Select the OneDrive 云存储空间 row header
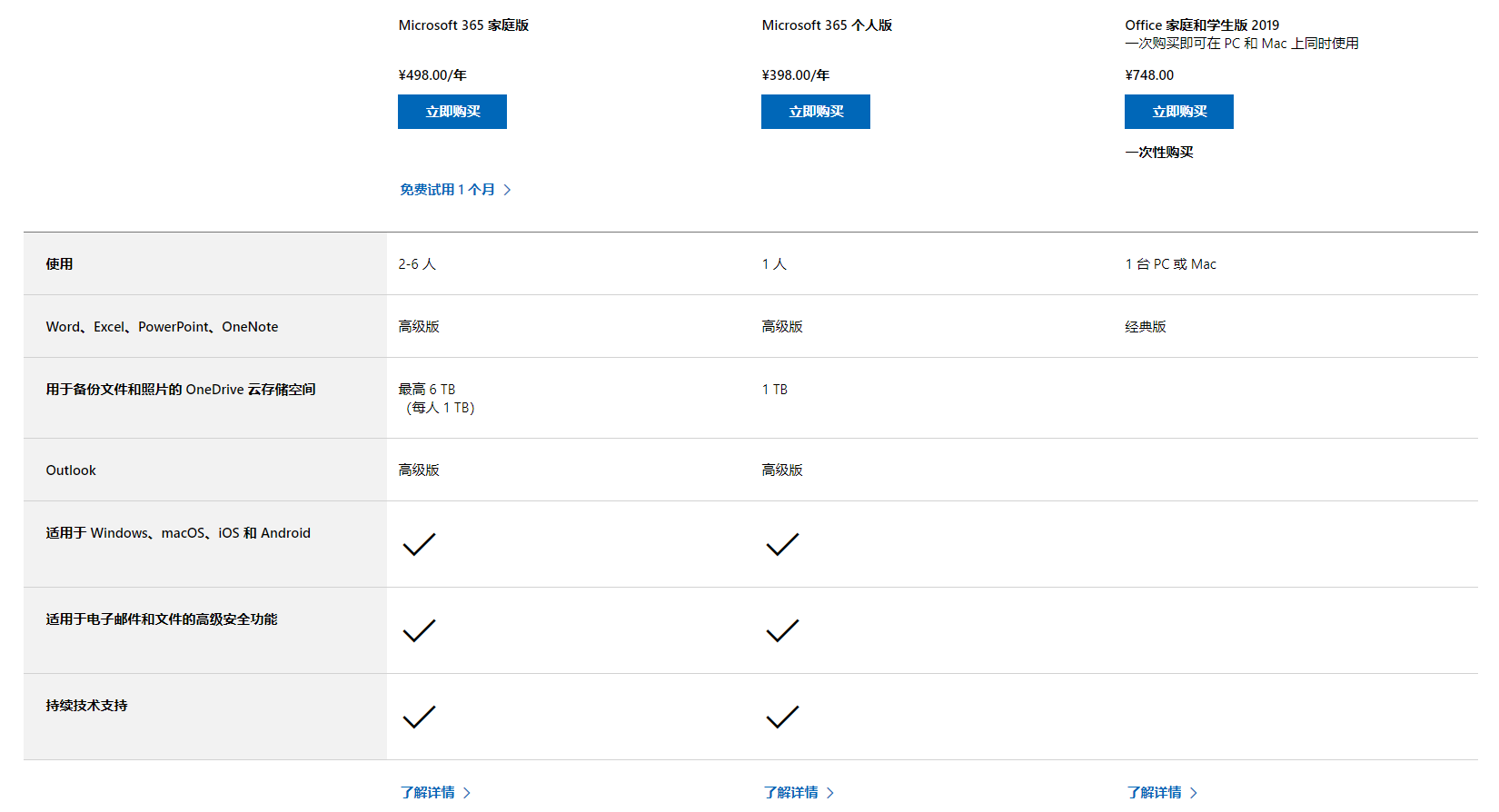1499x812 pixels. tap(181, 389)
